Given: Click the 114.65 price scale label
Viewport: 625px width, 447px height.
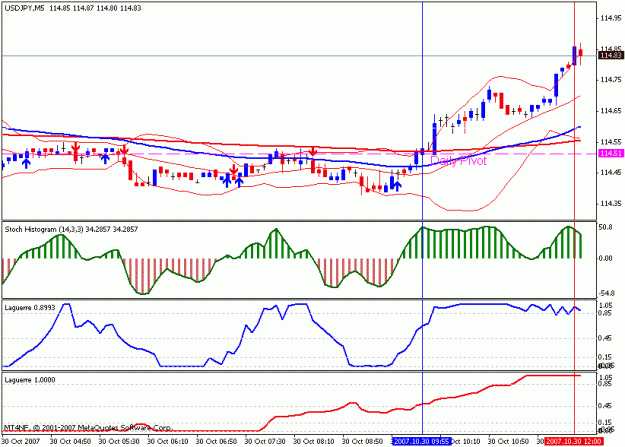Looking at the screenshot, I should tap(611, 111).
